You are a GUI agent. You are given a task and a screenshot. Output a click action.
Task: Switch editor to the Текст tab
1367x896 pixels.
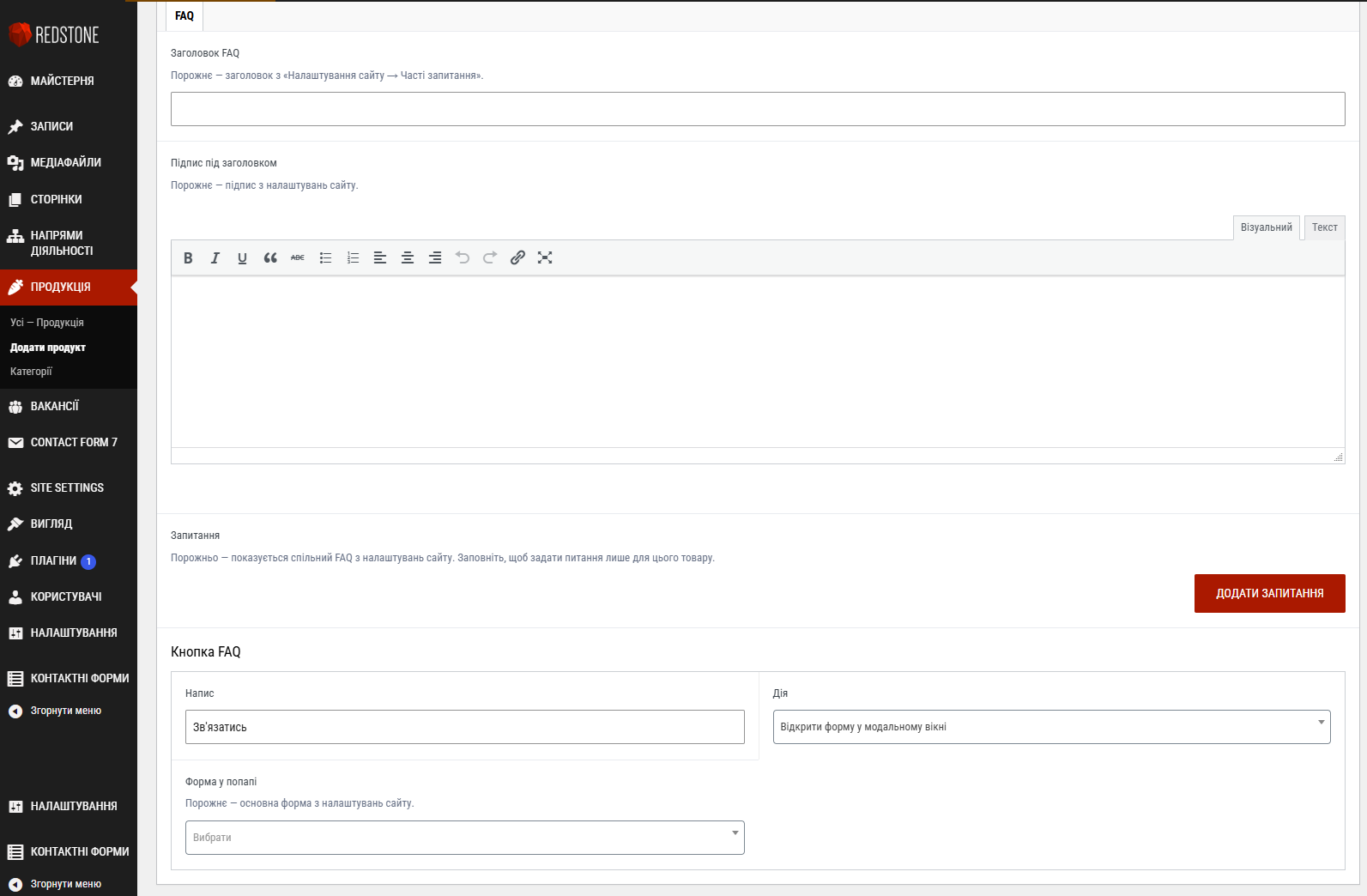(x=1324, y=227)
